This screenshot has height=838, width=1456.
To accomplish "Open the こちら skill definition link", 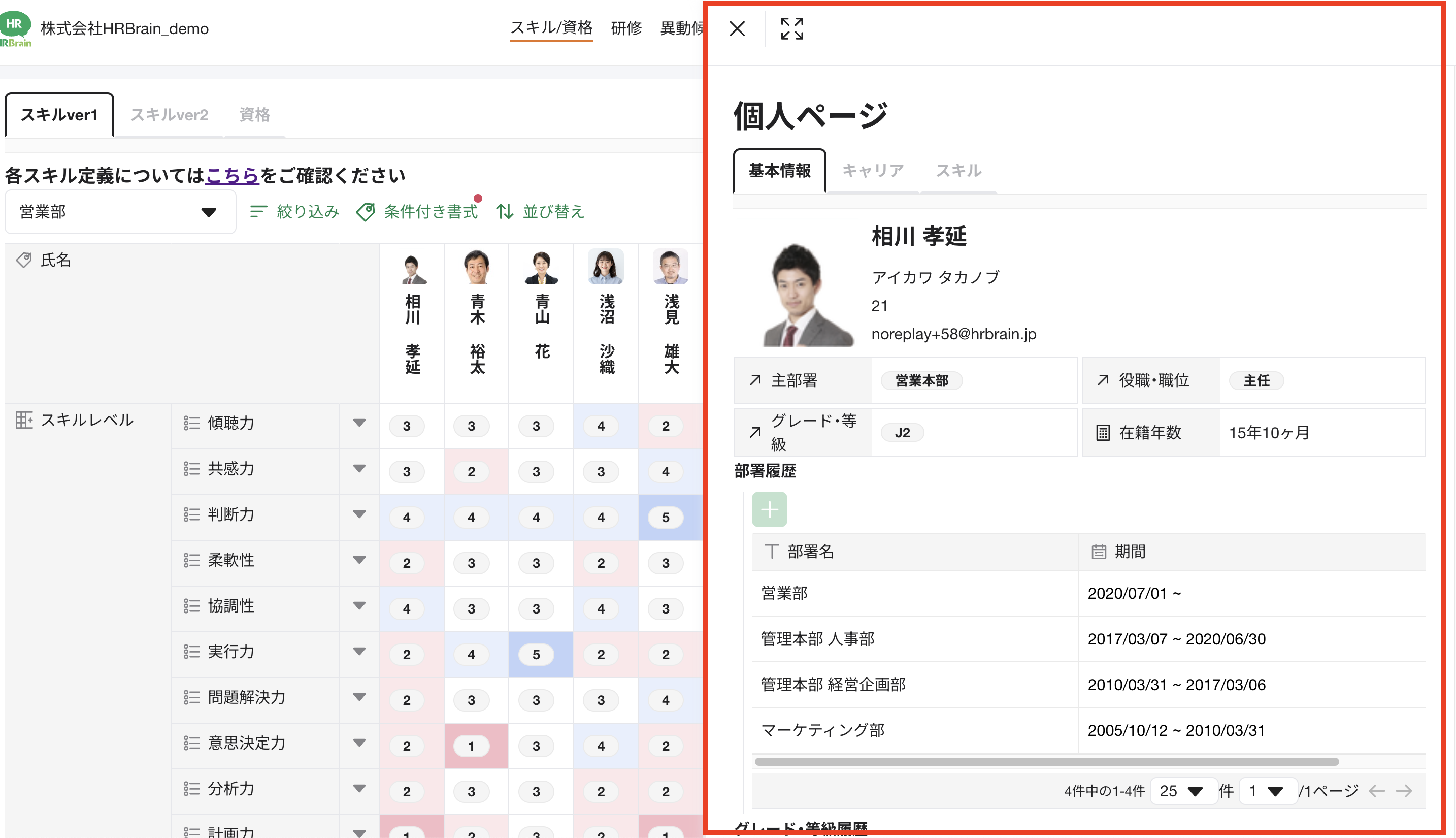I will (232, 176).
